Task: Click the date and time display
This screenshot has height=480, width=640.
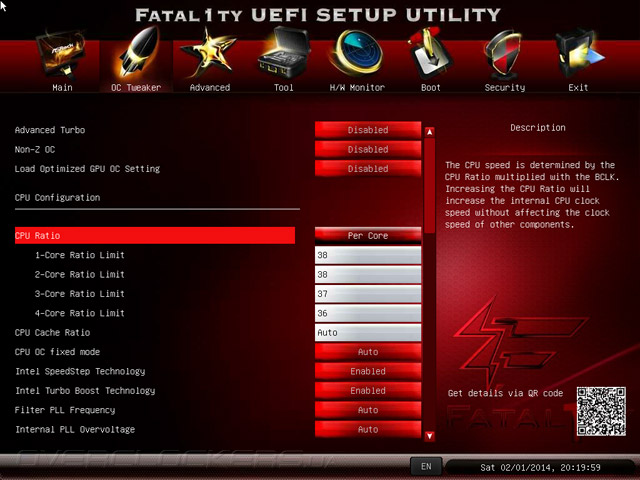Action: 540,467
